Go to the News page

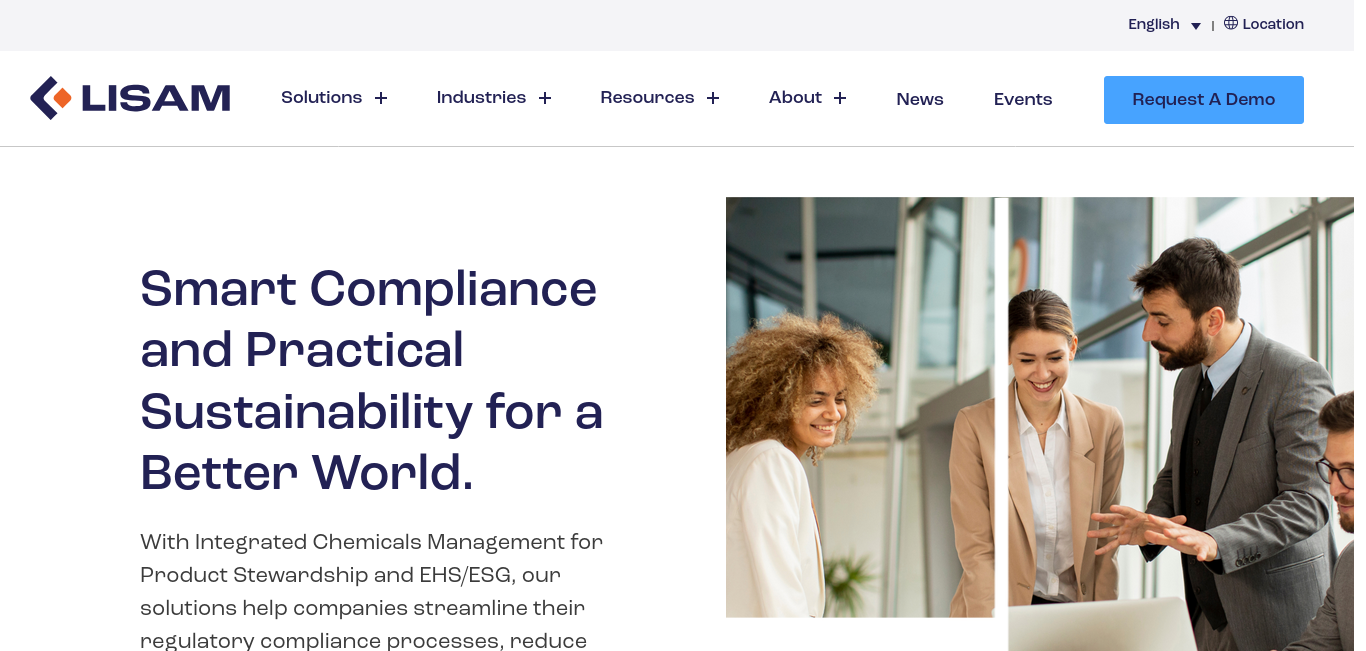point(920,99)
